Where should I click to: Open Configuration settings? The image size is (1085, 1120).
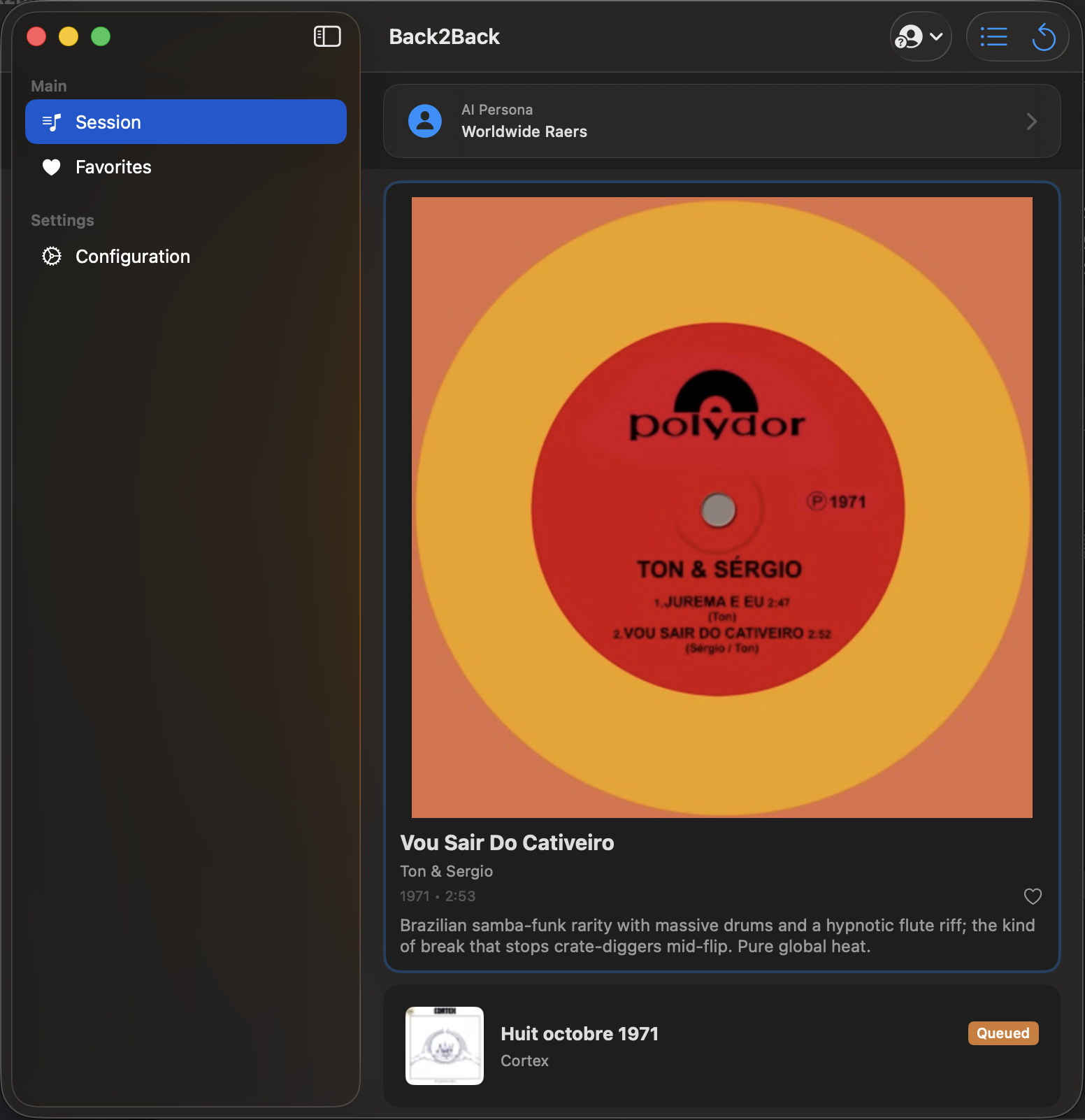coord(186,256)
